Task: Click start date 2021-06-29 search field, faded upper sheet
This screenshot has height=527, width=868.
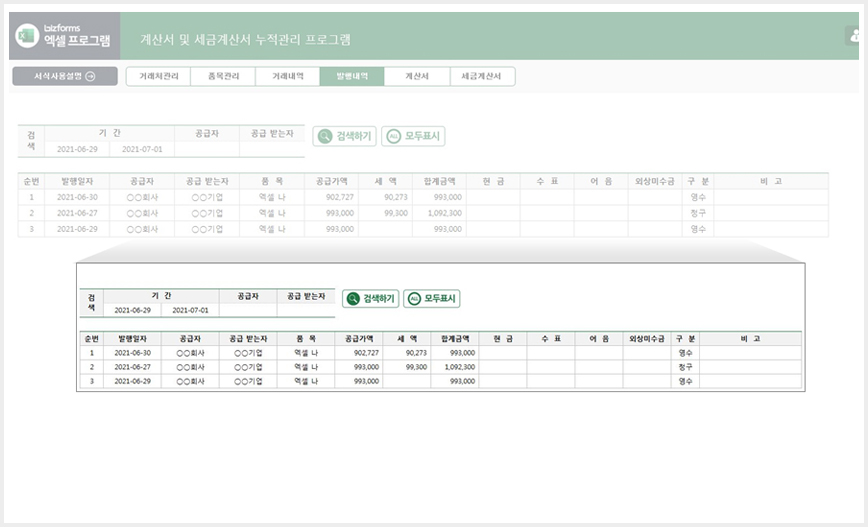Action: 77,149
